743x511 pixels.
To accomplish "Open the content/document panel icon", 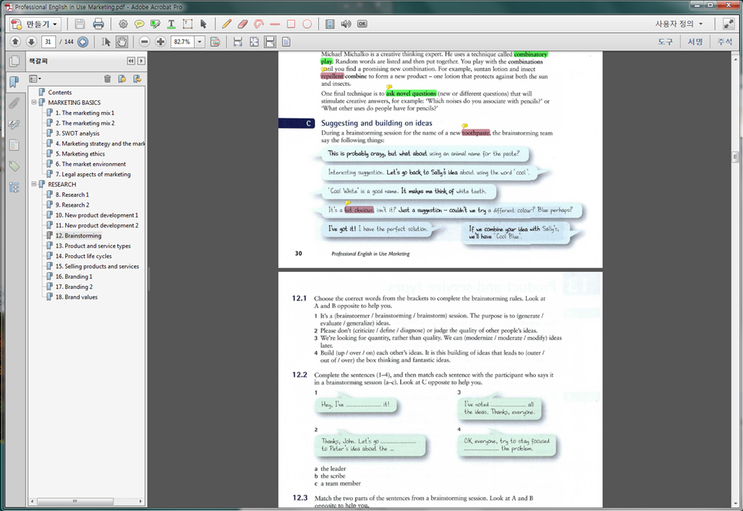I will [x=14, y=145].
